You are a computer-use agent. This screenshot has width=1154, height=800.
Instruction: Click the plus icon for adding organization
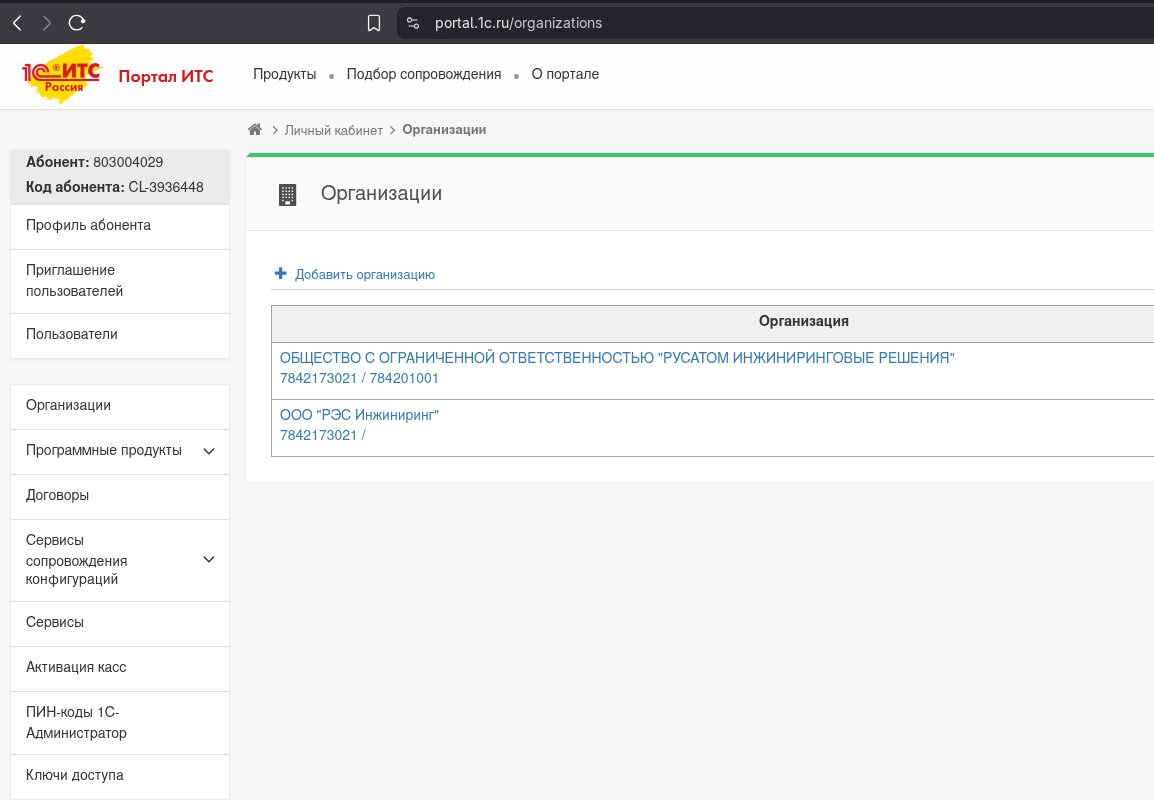pos(281,274)
